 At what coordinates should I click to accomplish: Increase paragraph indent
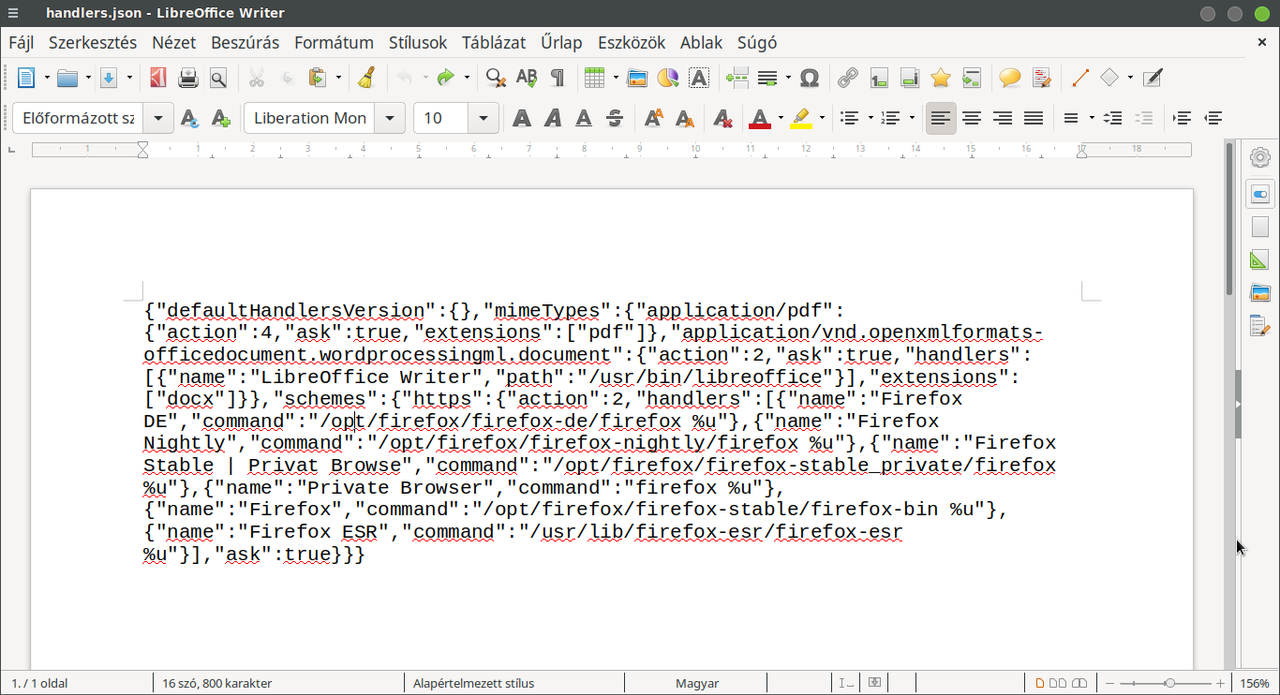(x=1181, y=118)
